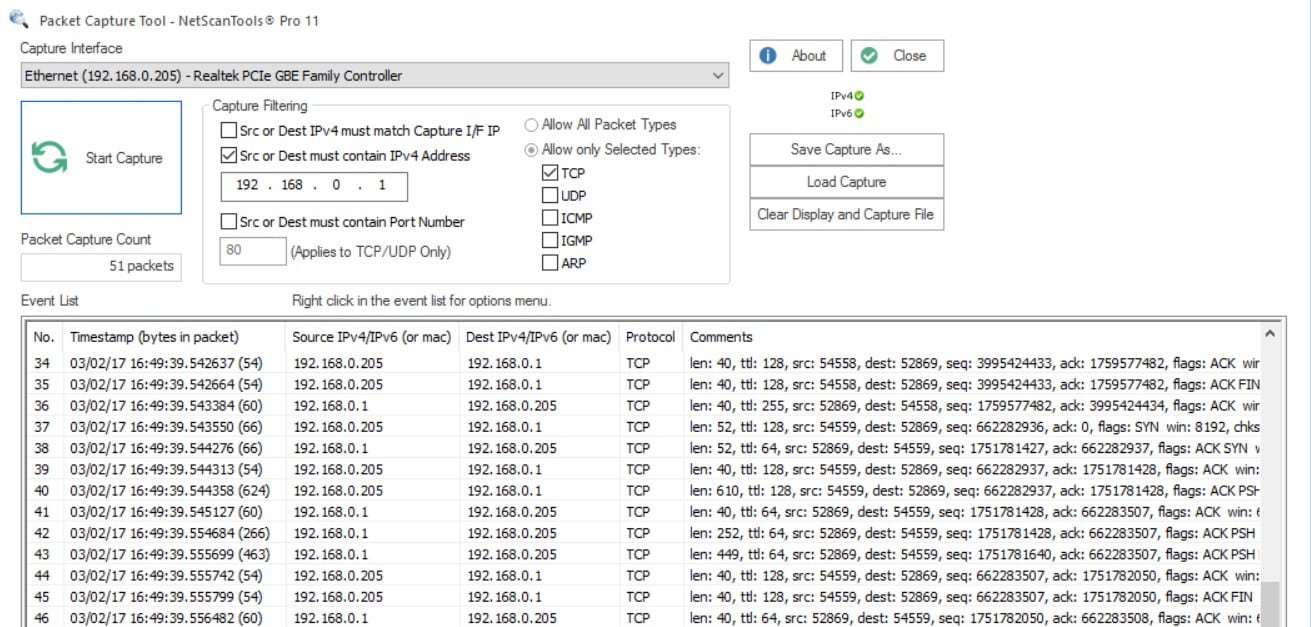This screenshot has width=1311, height=627.
Task: Click the green check icon on Close button
Action: tap(869, 55)
